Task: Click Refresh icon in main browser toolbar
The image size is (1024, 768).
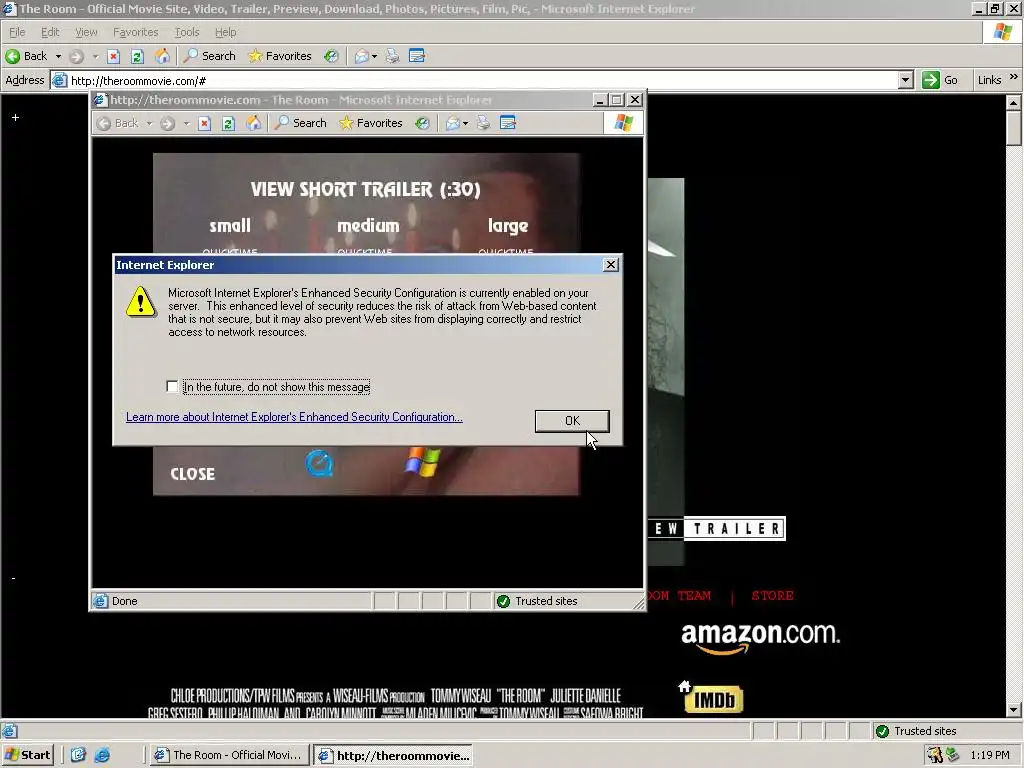Action: click(x=137, y=56)
